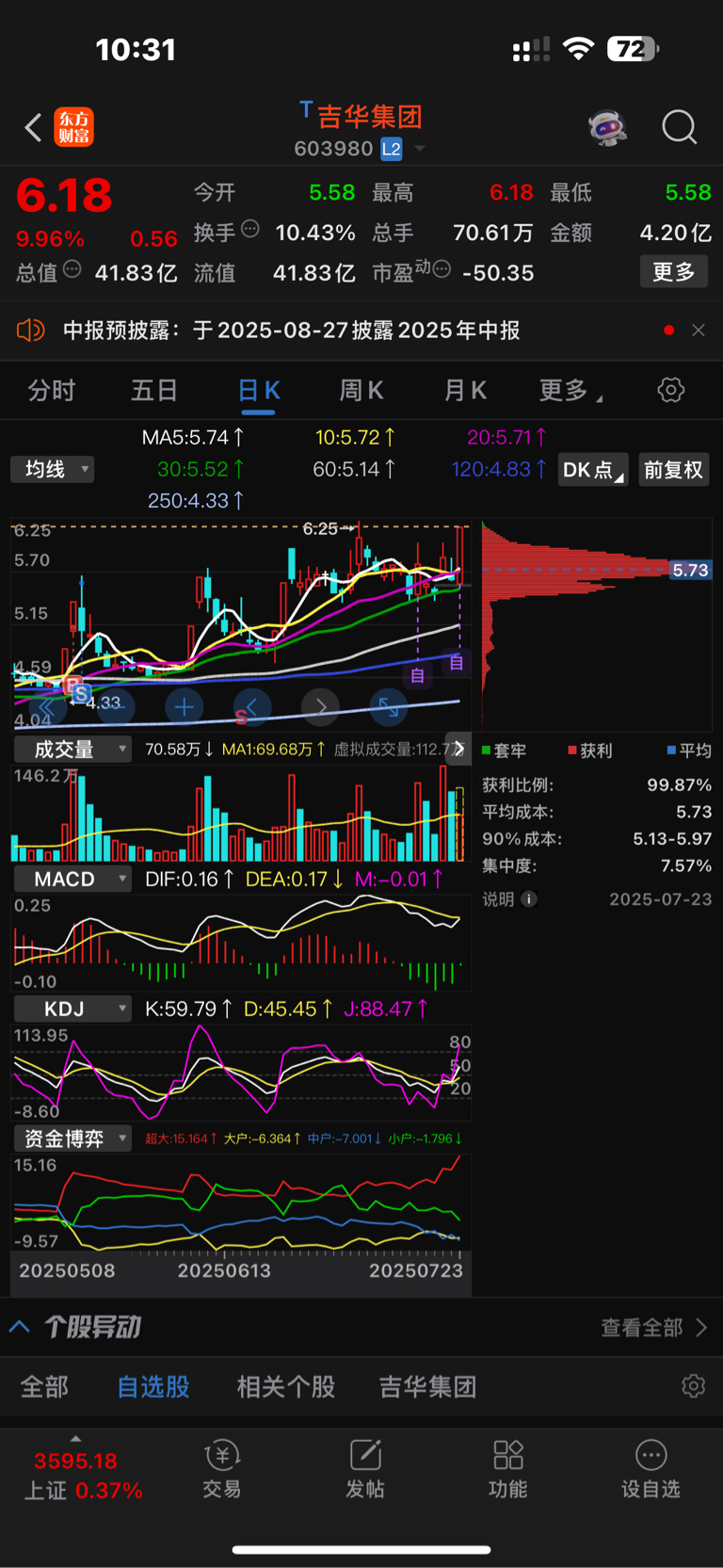Tap the Wi-Fi icon in status bar
Viewport: 723px width, 1568px height.
pos(578,49)
